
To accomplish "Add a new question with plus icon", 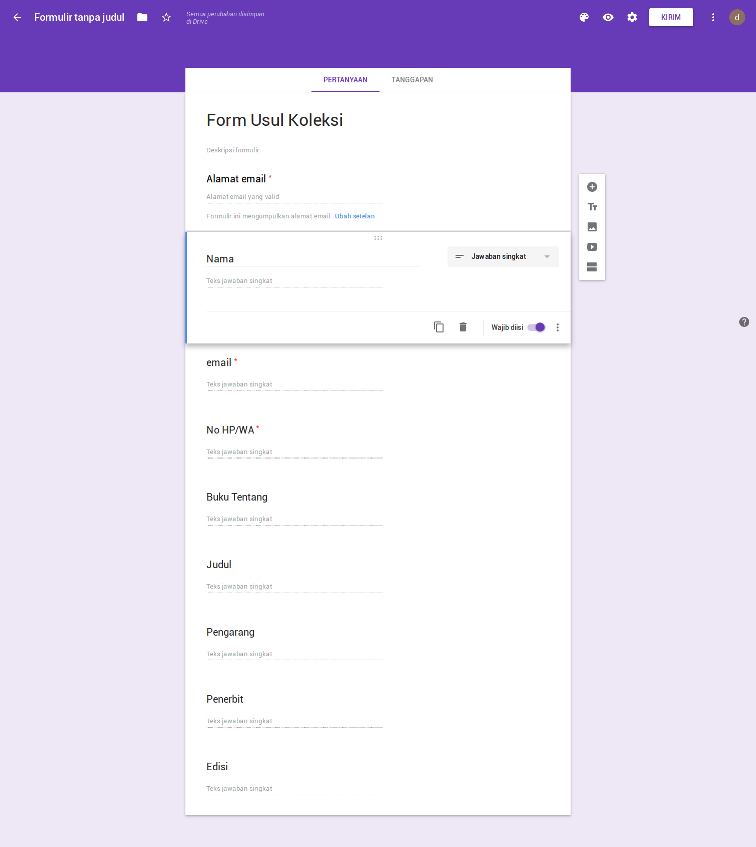I will [x=592, y=187].
